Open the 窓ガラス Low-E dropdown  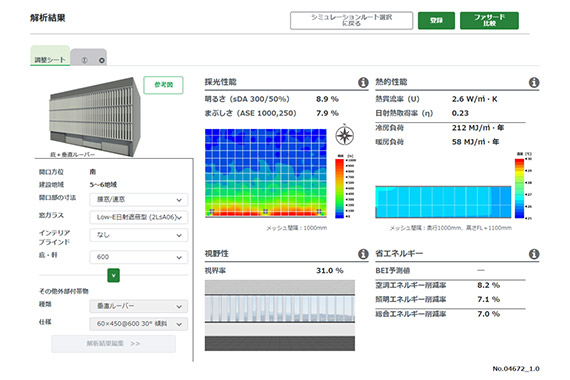pyautogui.click(x=139, y=217)
